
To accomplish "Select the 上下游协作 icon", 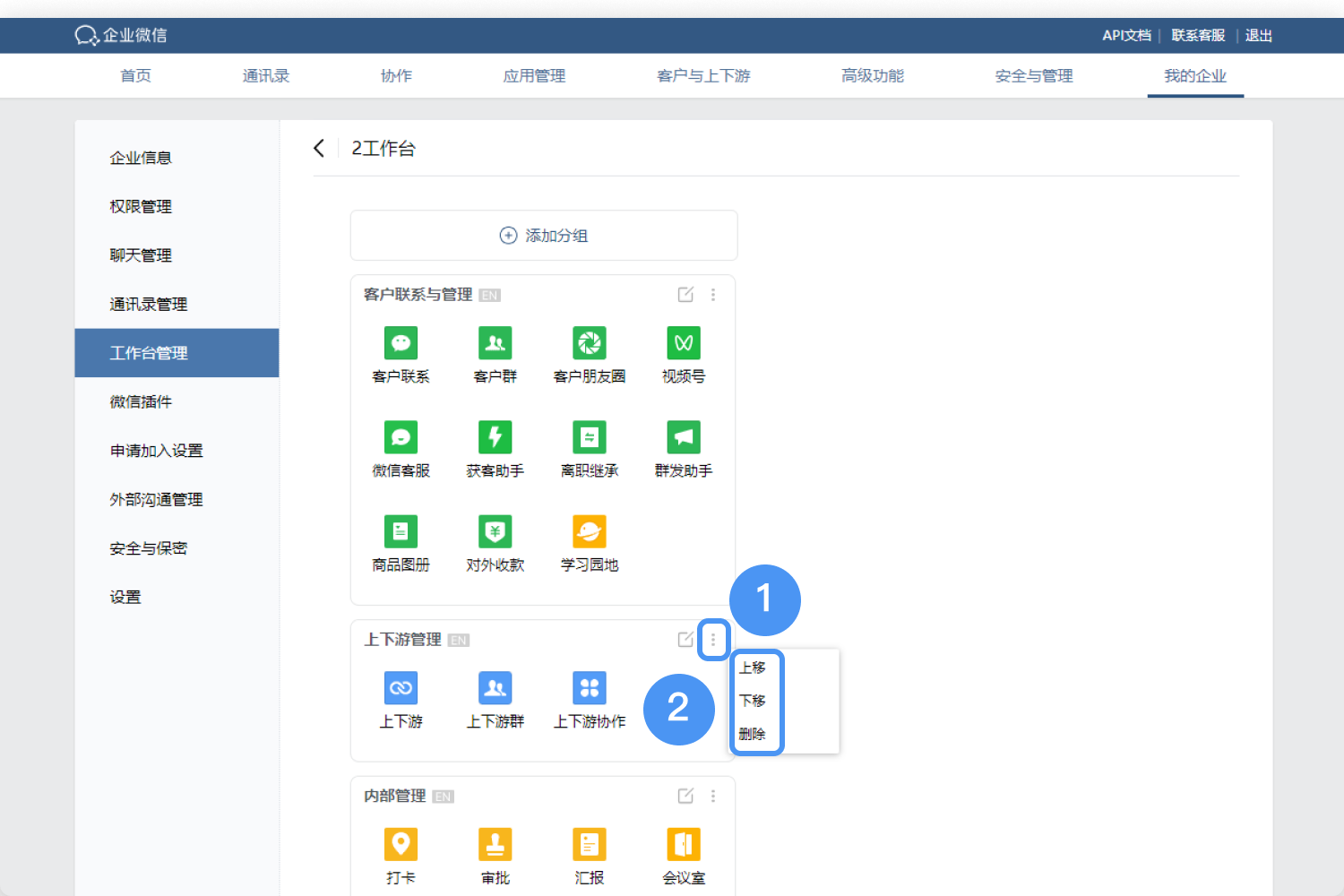I will pyautogui.click(x=589, y=687).
